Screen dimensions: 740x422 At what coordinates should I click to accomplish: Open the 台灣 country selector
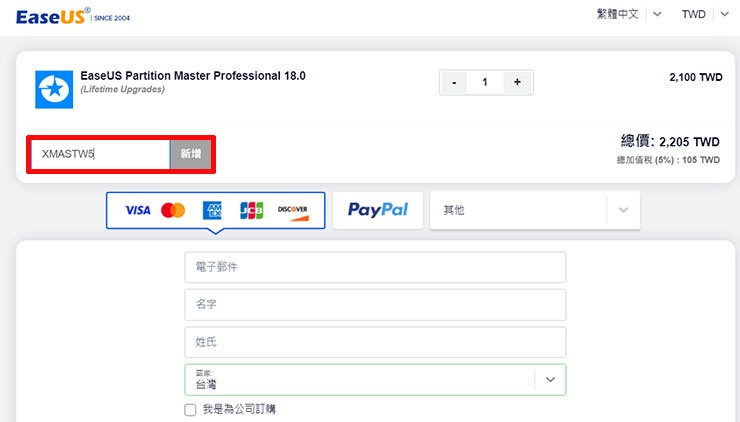tap(375, 379)
